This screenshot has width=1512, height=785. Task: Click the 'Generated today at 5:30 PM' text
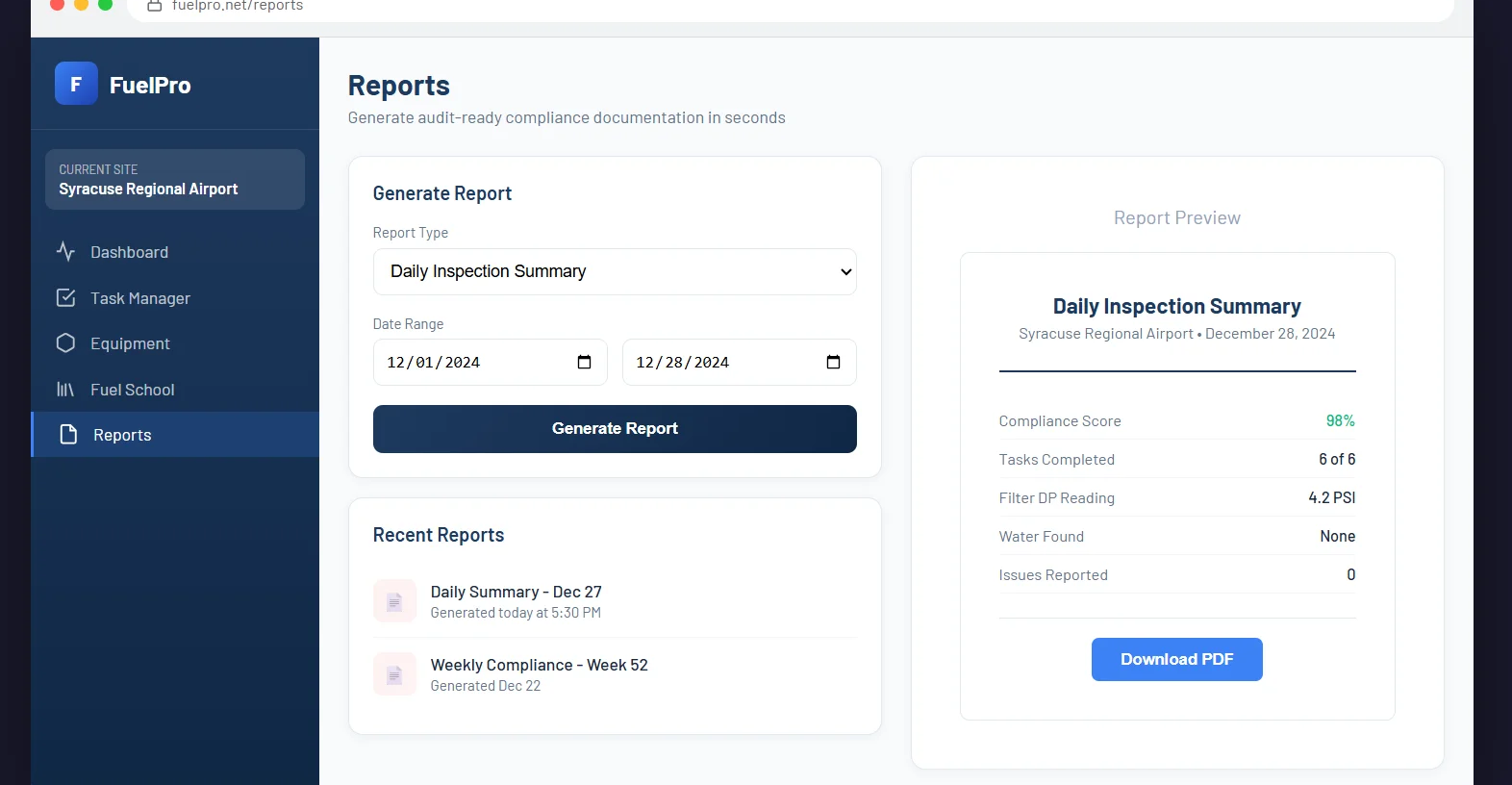click(516, 613)
